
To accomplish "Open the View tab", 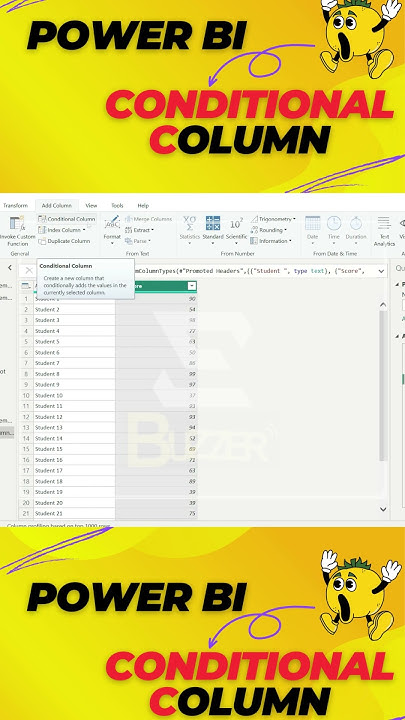I will click(x=91, y=205).
